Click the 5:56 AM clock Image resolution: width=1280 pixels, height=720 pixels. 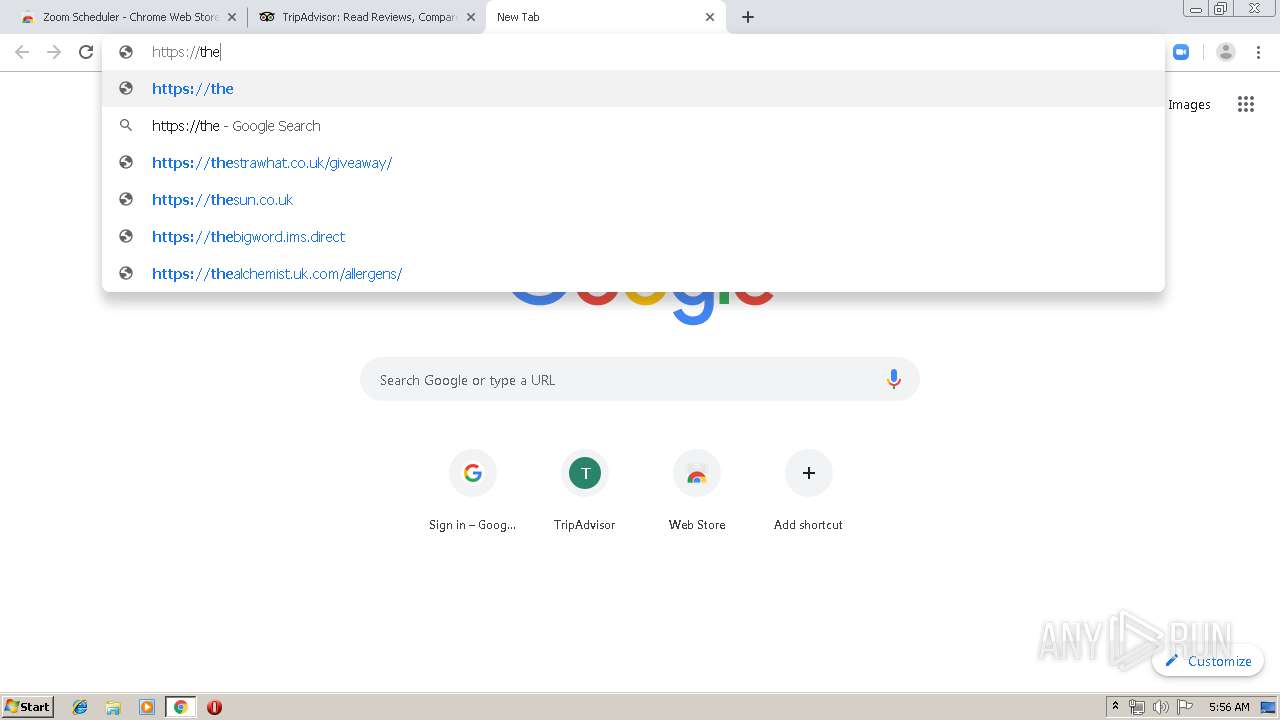pos(1229,707)
